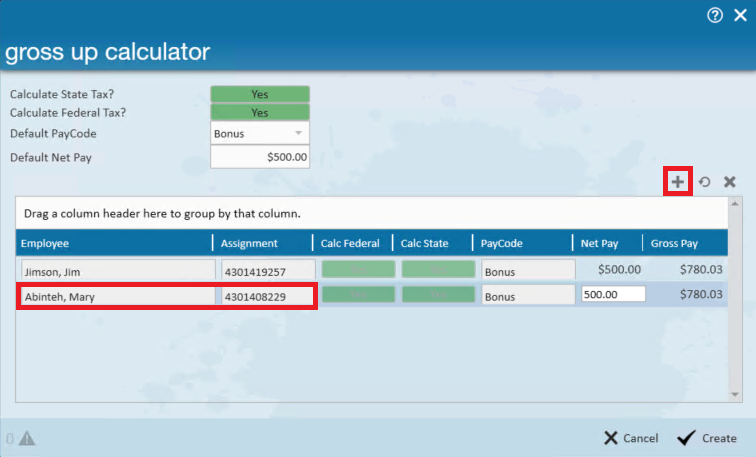Toggle Calc Federal for Abinteh, Mary
Image resolution: width=756 pixels, height=457 pixels.
click(358, 294)
